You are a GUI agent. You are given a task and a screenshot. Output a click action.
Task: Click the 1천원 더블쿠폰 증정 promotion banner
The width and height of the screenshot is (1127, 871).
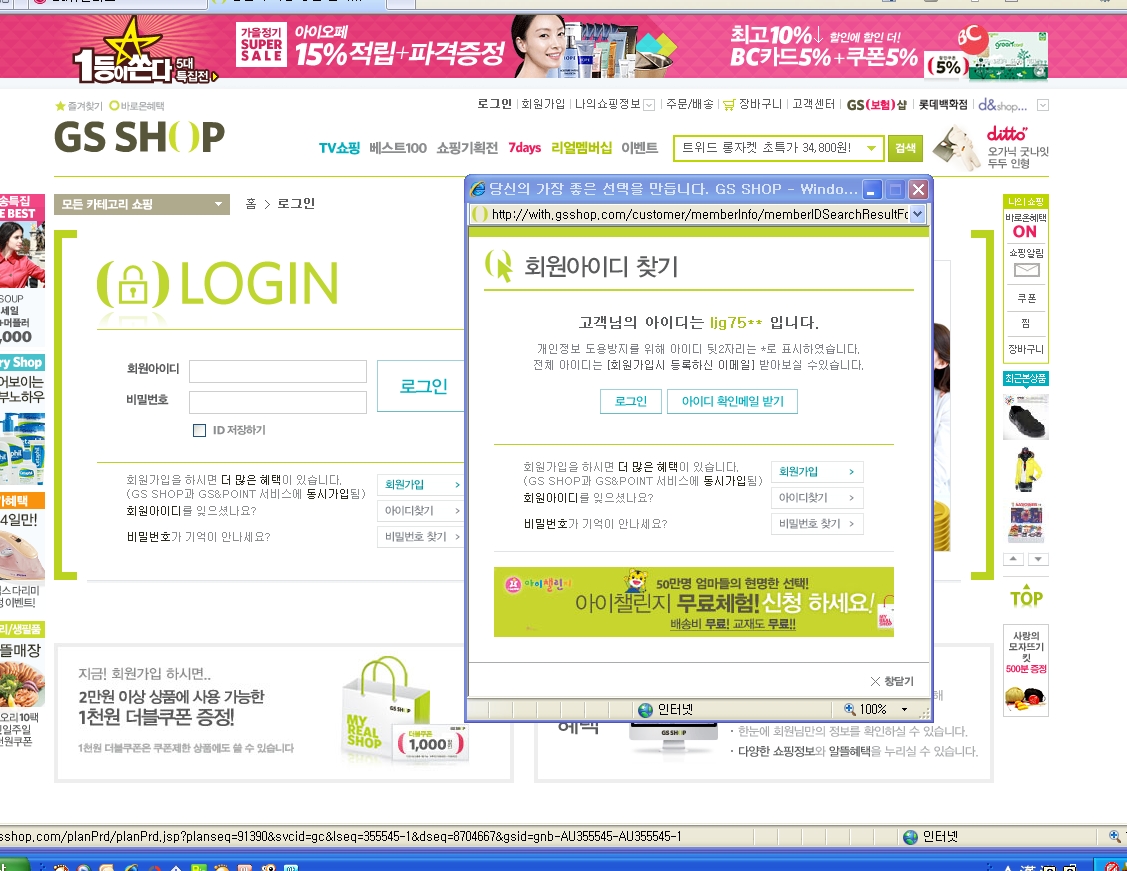click(x=284, y=713)
